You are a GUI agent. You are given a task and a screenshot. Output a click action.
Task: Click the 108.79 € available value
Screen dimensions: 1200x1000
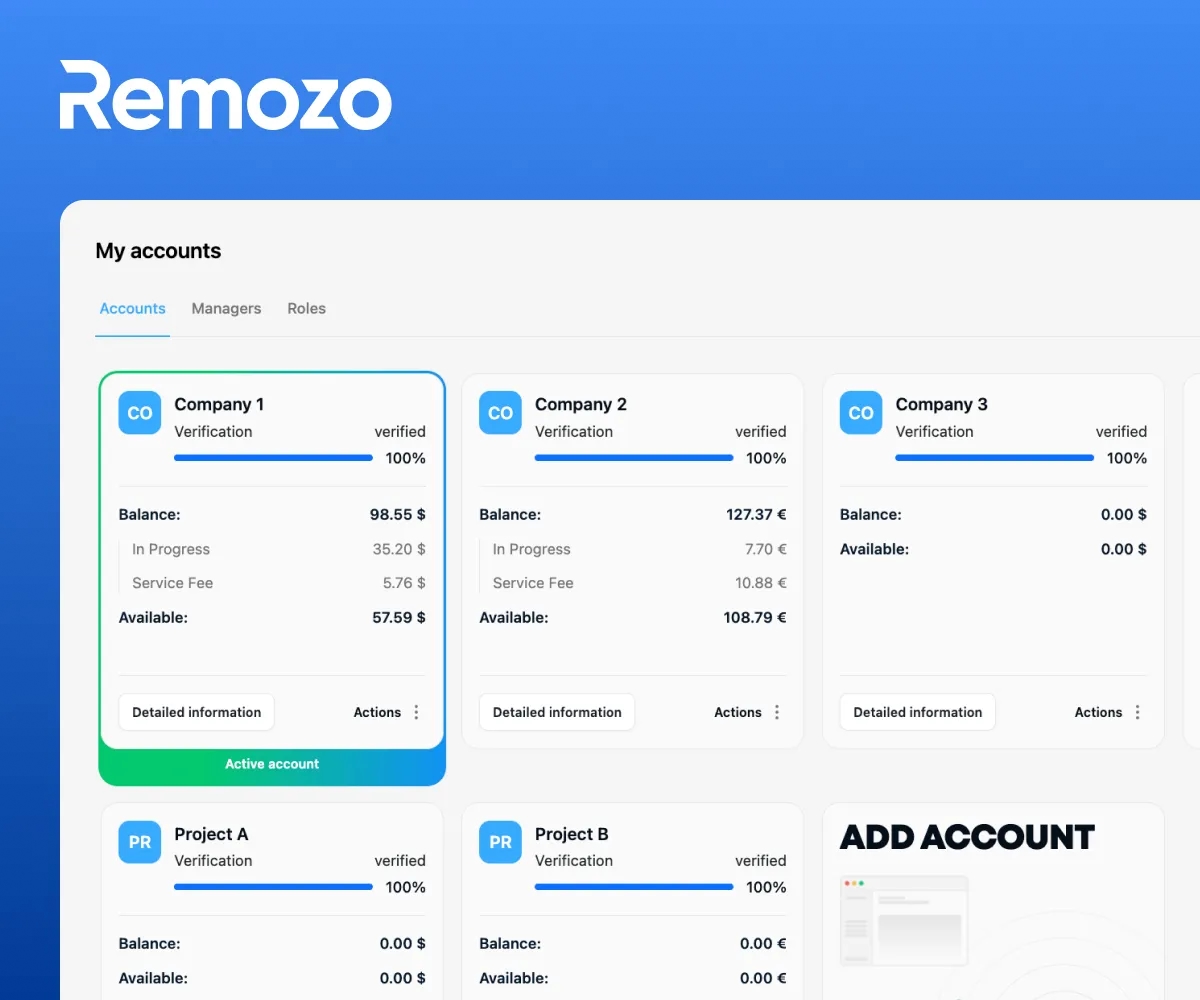coord(755,618)
